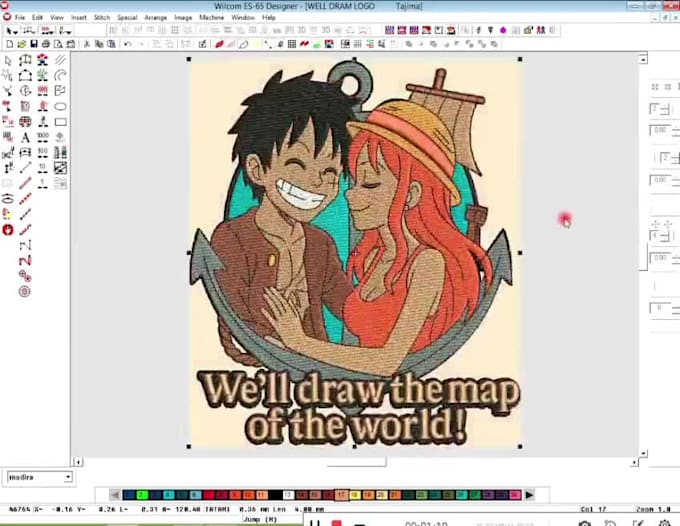Image resolution: width=680 pixels, height=526 pixels.
Task: Click the picture backdrop toolbar icon
Action: tap(329, 44)
